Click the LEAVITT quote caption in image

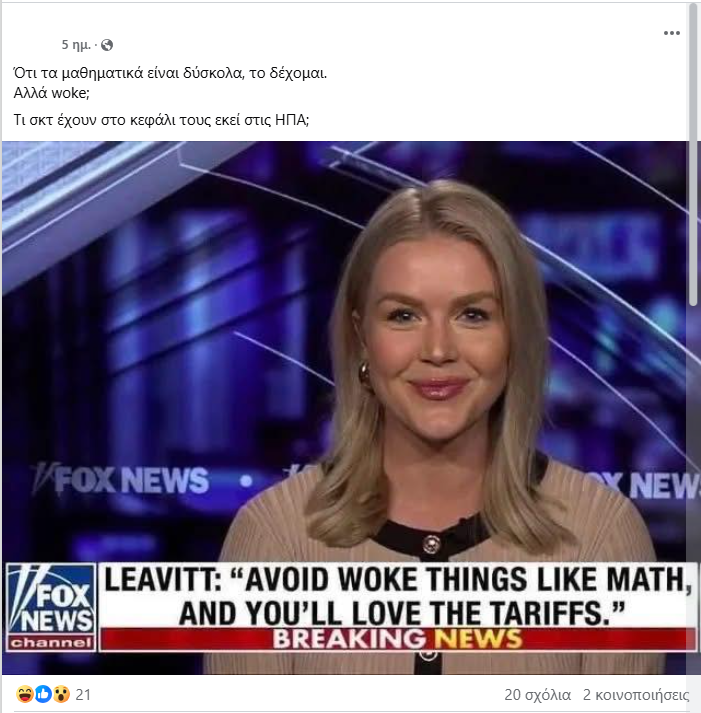coord(397,596)
